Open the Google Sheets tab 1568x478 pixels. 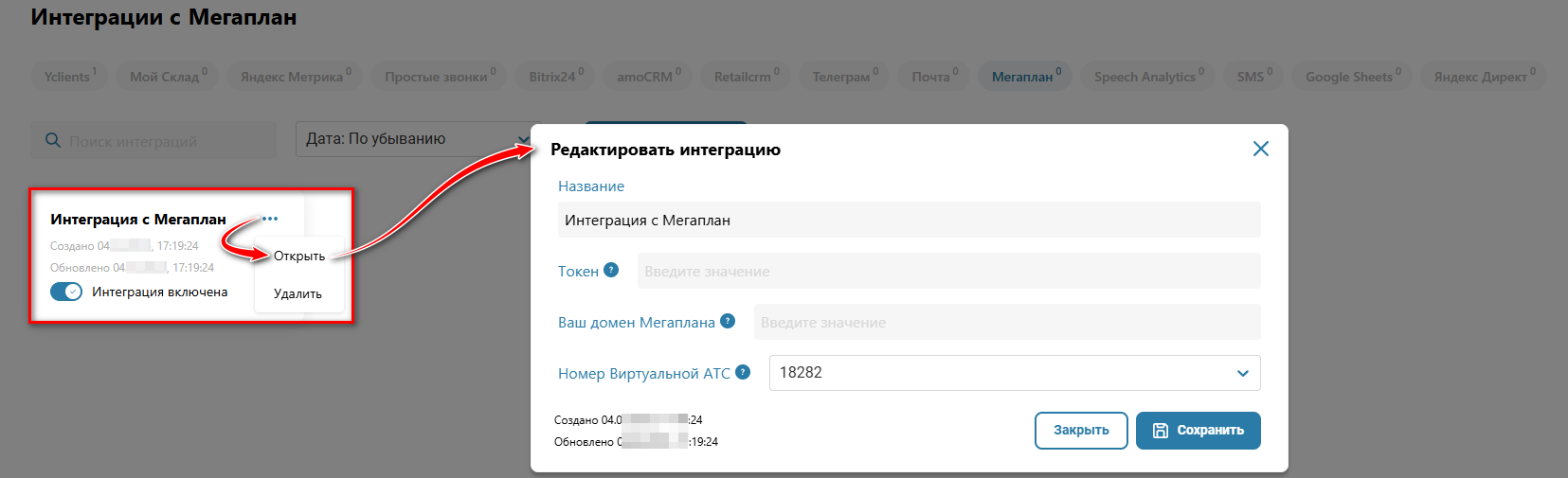point(1352,77)
